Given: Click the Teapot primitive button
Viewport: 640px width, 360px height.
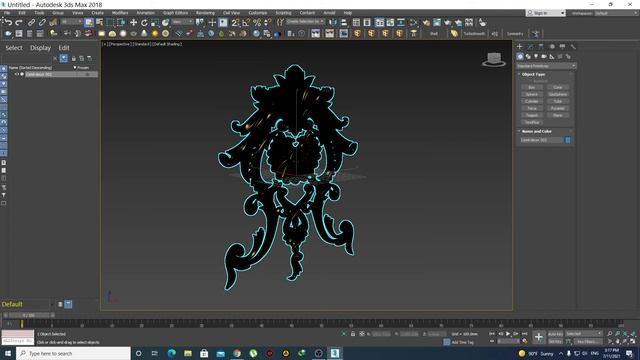Looking at the screenshot, I should coord(531,116).
